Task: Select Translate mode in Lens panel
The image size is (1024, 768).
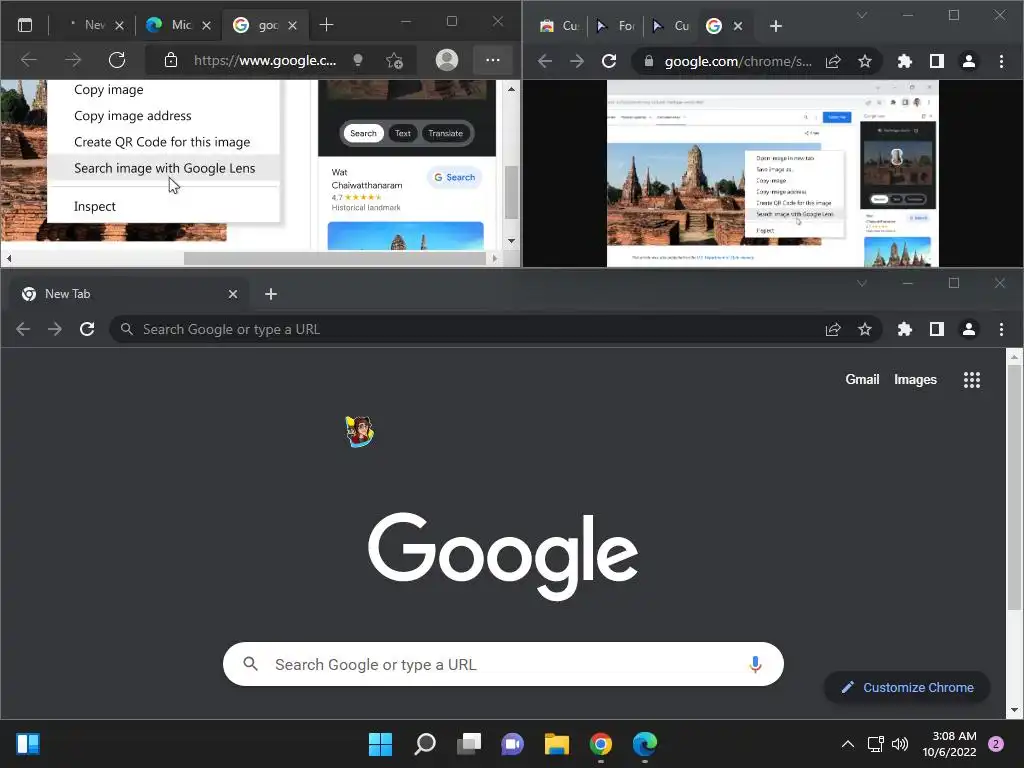Action: click(445, 133)
